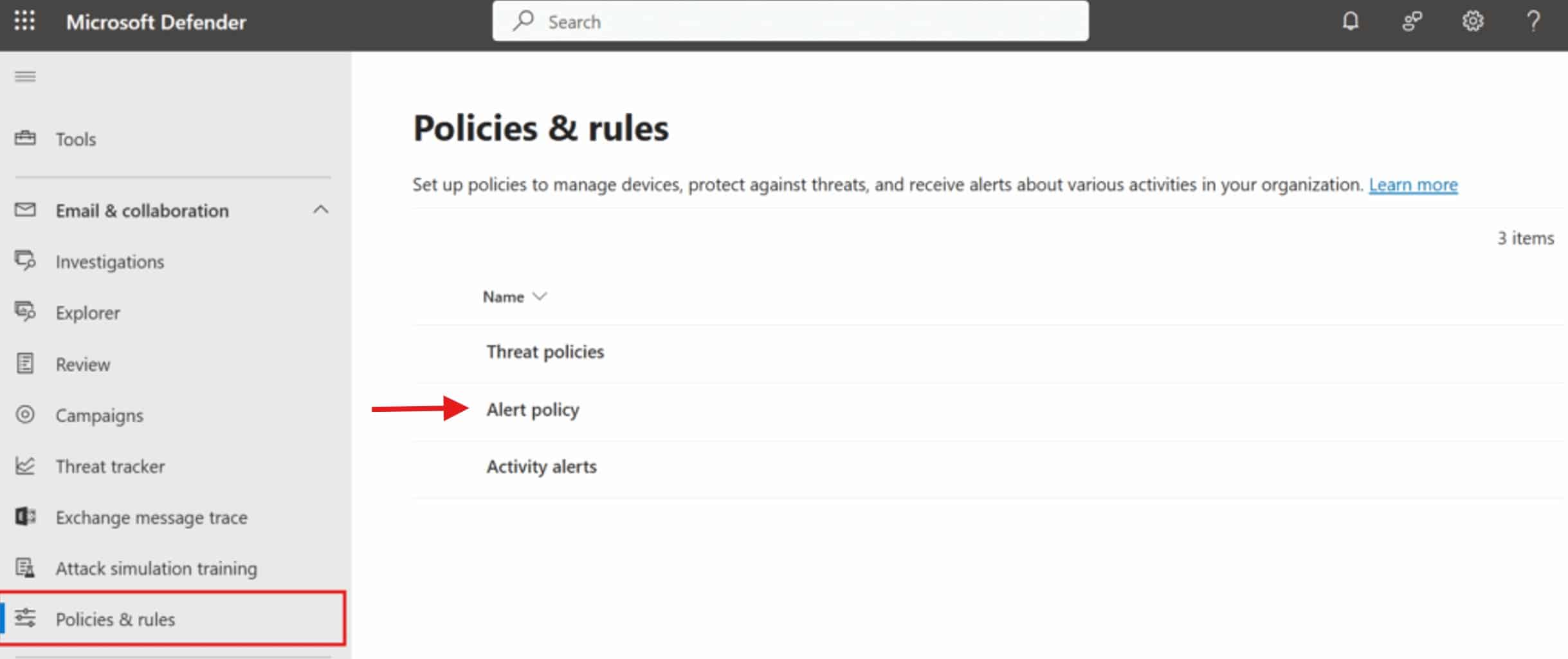1568x659 pixels.
Task: Open the Alert policy entry
Action: tap(533, 410)
